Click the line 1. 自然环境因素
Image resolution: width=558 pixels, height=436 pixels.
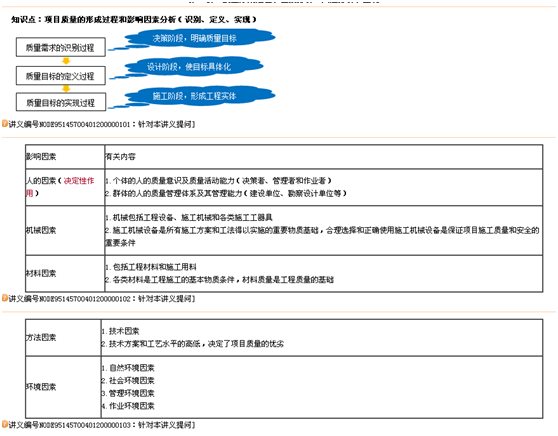128,368
